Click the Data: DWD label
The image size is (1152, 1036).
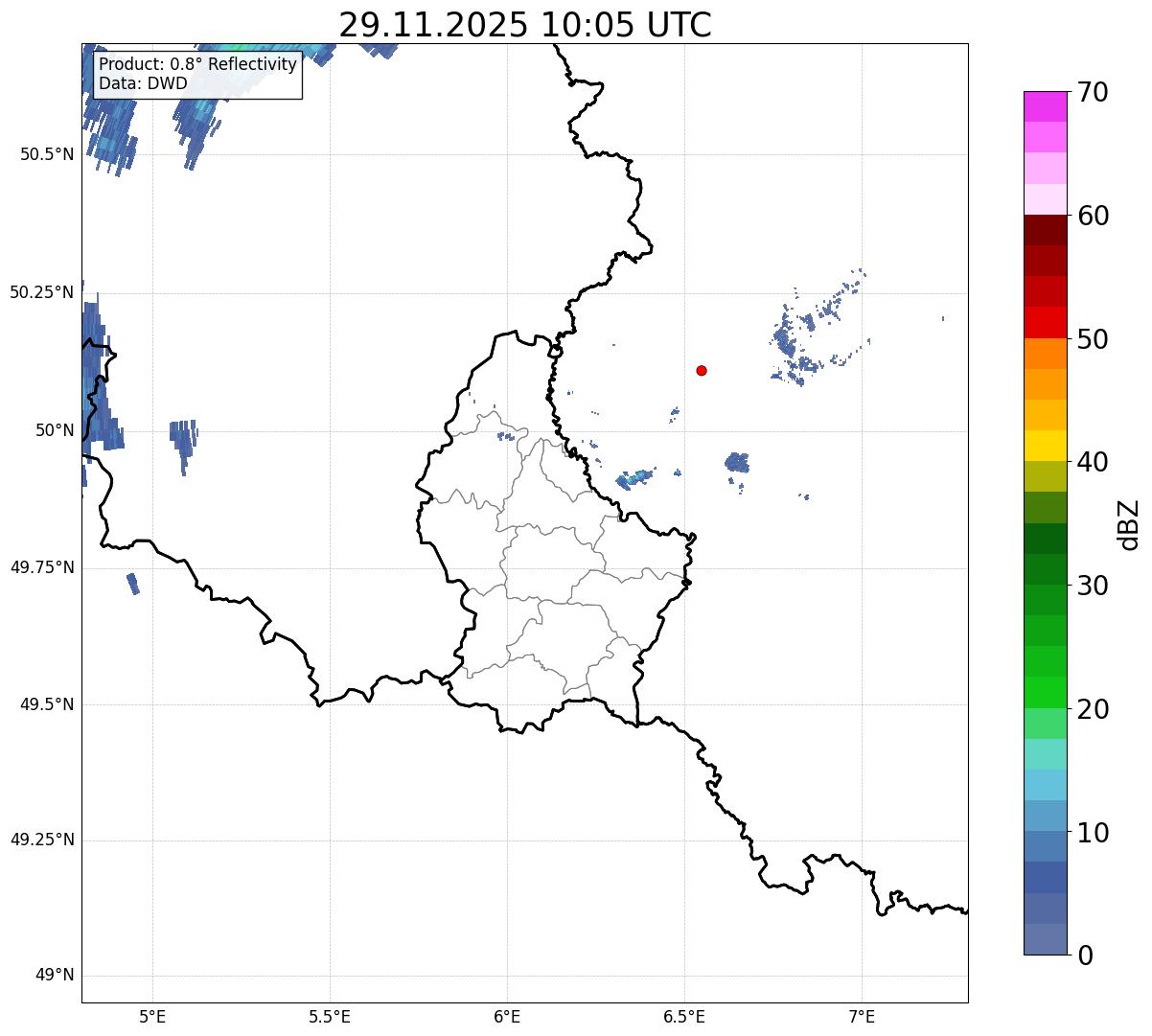(143, 83)
